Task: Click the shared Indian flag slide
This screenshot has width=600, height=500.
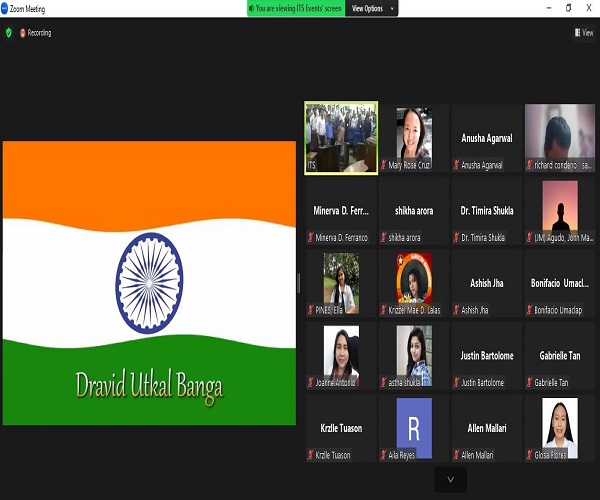Action: [x=149, y=283]
